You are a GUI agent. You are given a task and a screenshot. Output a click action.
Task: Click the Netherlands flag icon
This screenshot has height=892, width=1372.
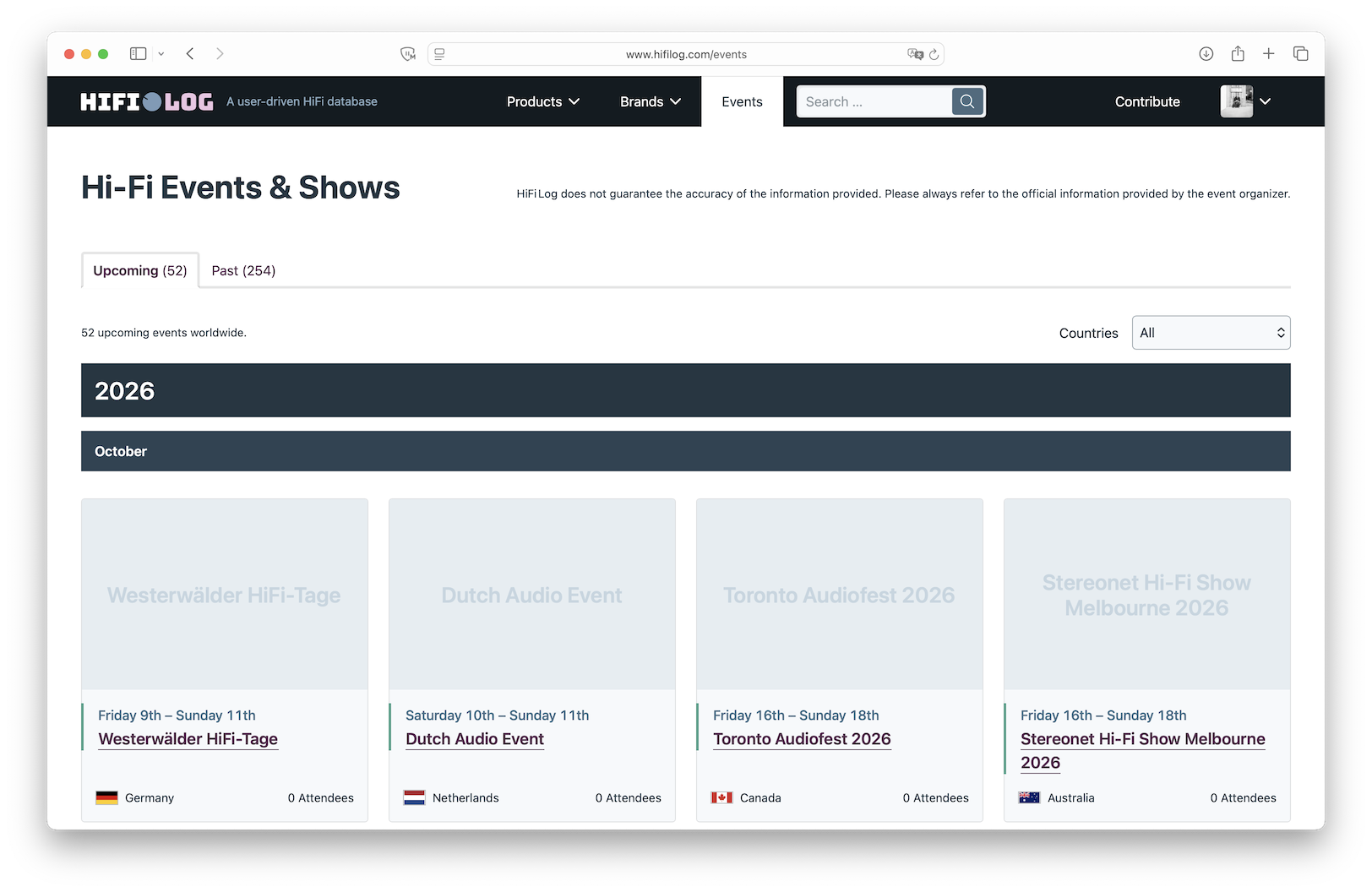pyautogui.click(x=414, y=797)
